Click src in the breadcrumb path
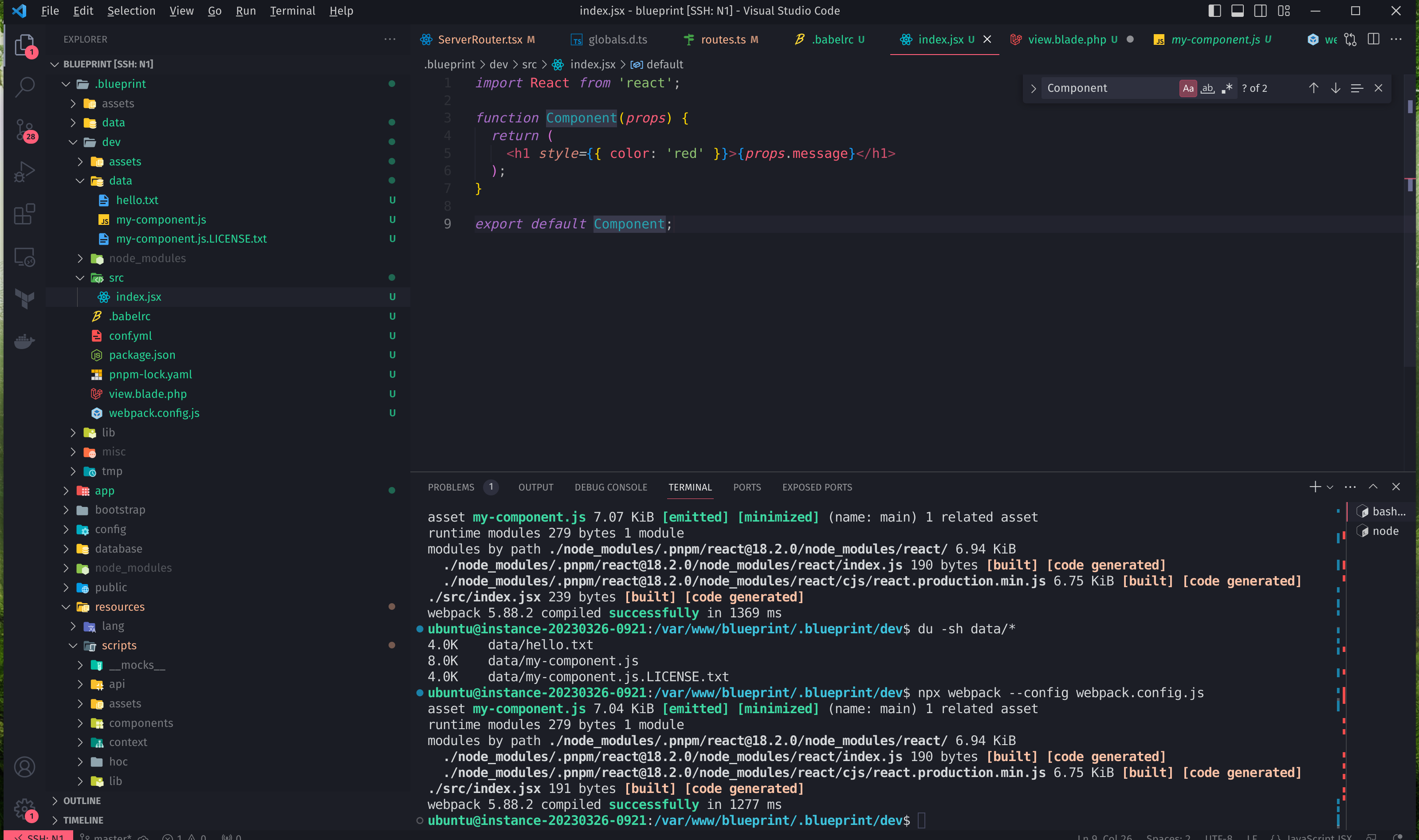This screenshot has width=1419, height=840. click(529, 64)
